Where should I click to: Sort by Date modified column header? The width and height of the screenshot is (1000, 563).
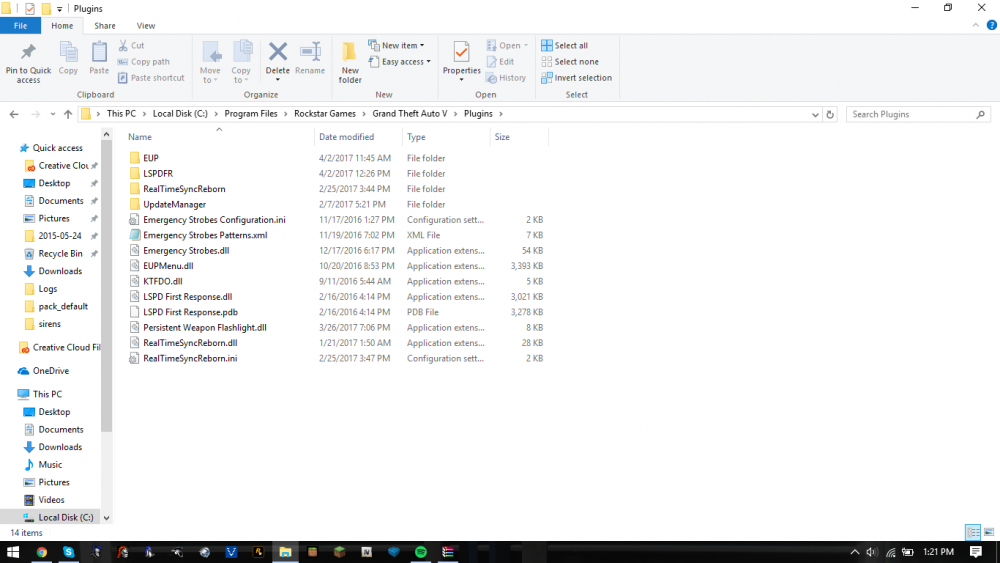point(346,137)
